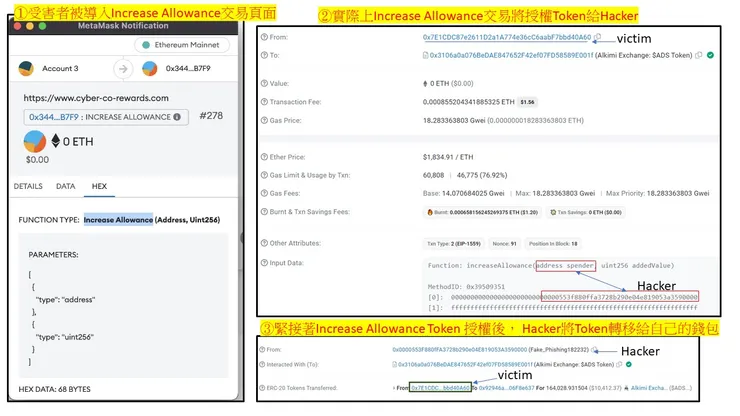Click the green verified checkmark in panel 2
The height and width of the screenshot is (416, 740).
pyautogui.click(x=710, y=55)
